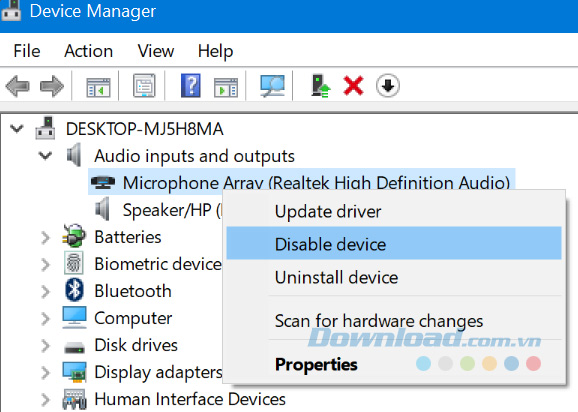The image size is (578, 412).
Task: Click the Microphone Array device icon
Action: (x=103, y=182)
